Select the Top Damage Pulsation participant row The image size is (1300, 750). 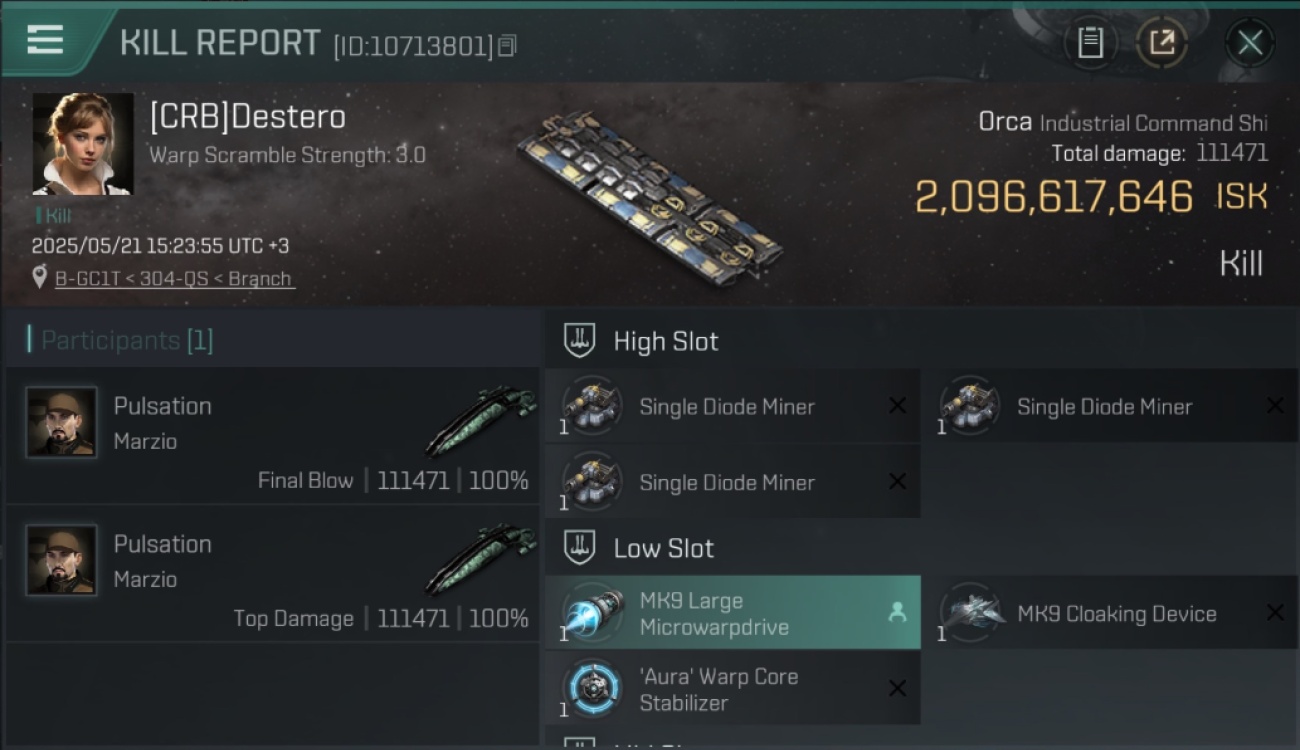coord(272,574)
